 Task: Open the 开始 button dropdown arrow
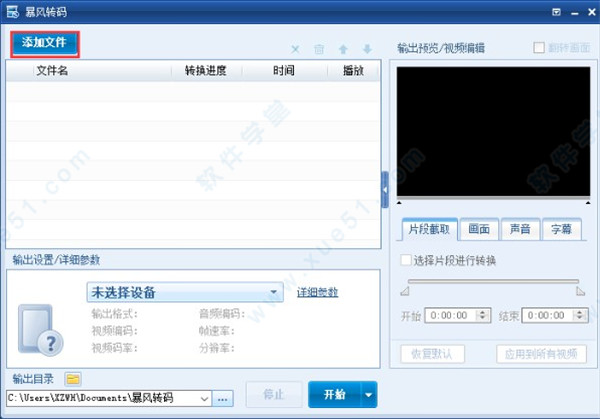368,395
